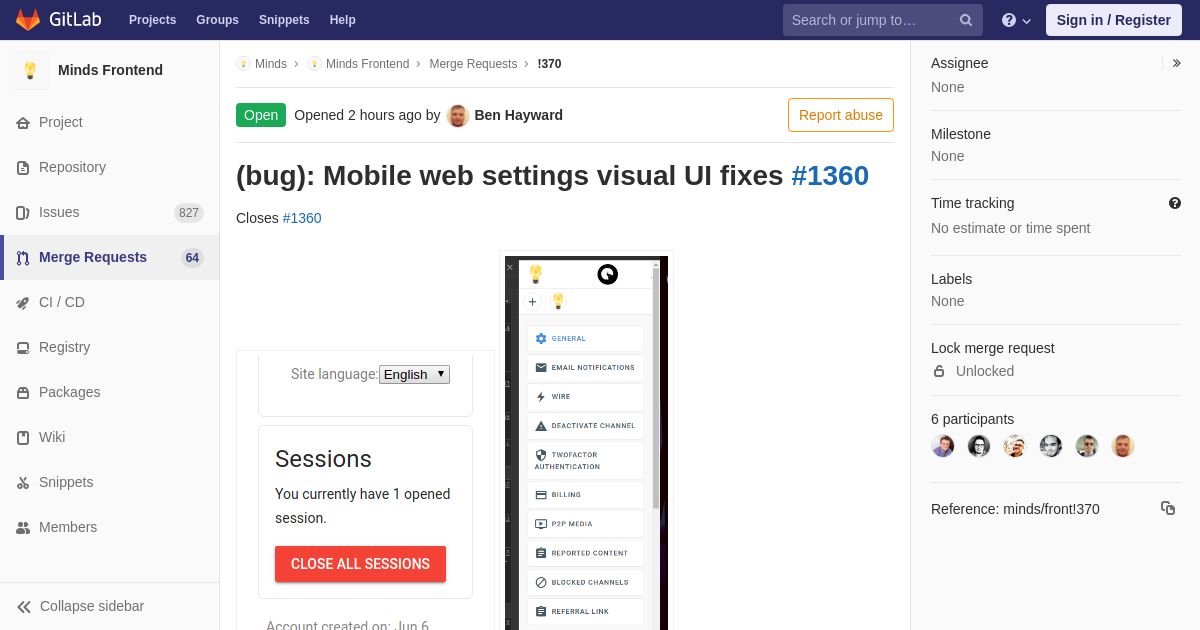Open Issues via the sidebar icon
This screenshot has height=630, width=1200.
pos(23,212)
